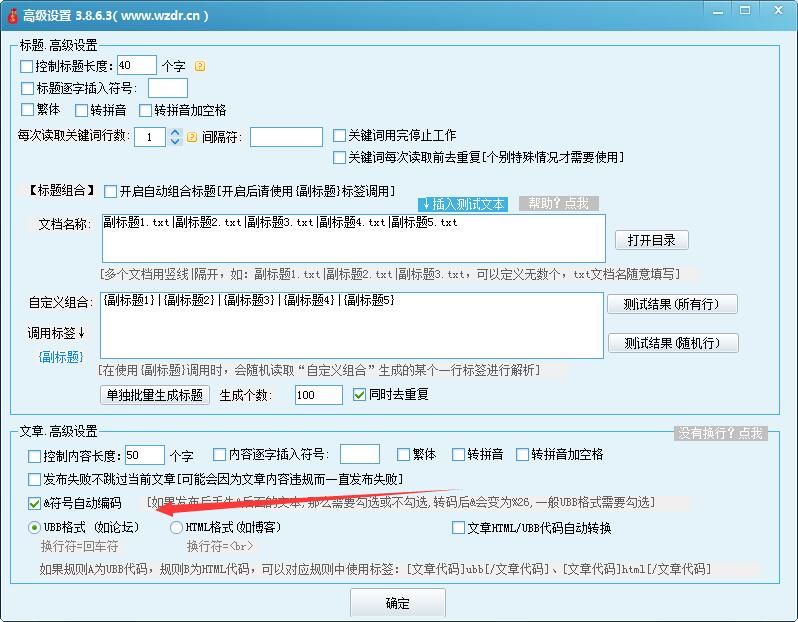
Task: Select HTML格式 (如博客) radio button
Action: click(x=176, y=527)
